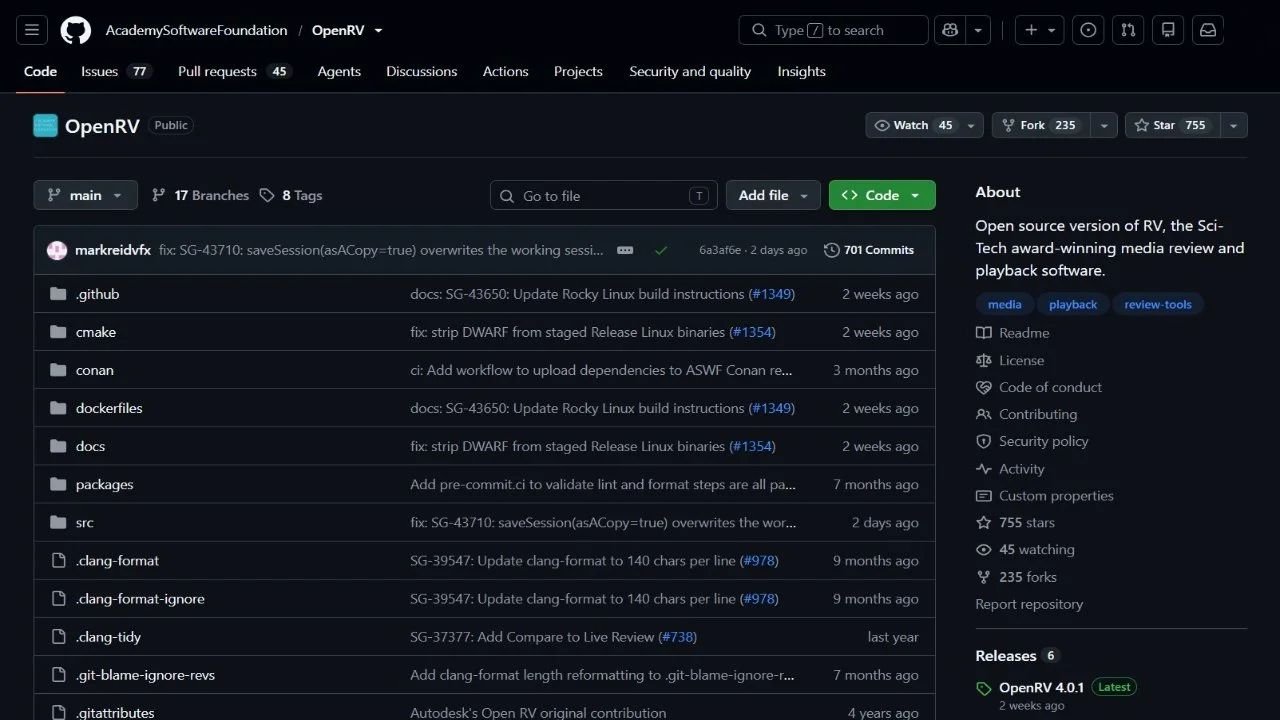Click the review-tools topic tag
Screen dimensions: 1280x720
tap(1158, 304)
